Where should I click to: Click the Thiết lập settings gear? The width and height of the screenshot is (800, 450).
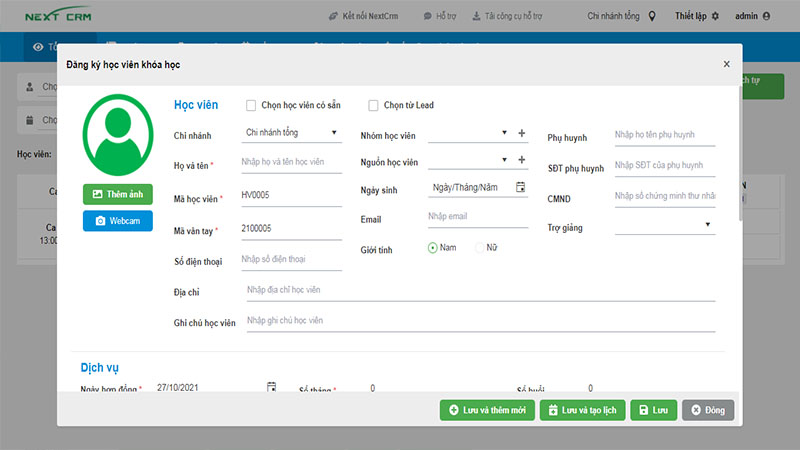click(715, 16)
